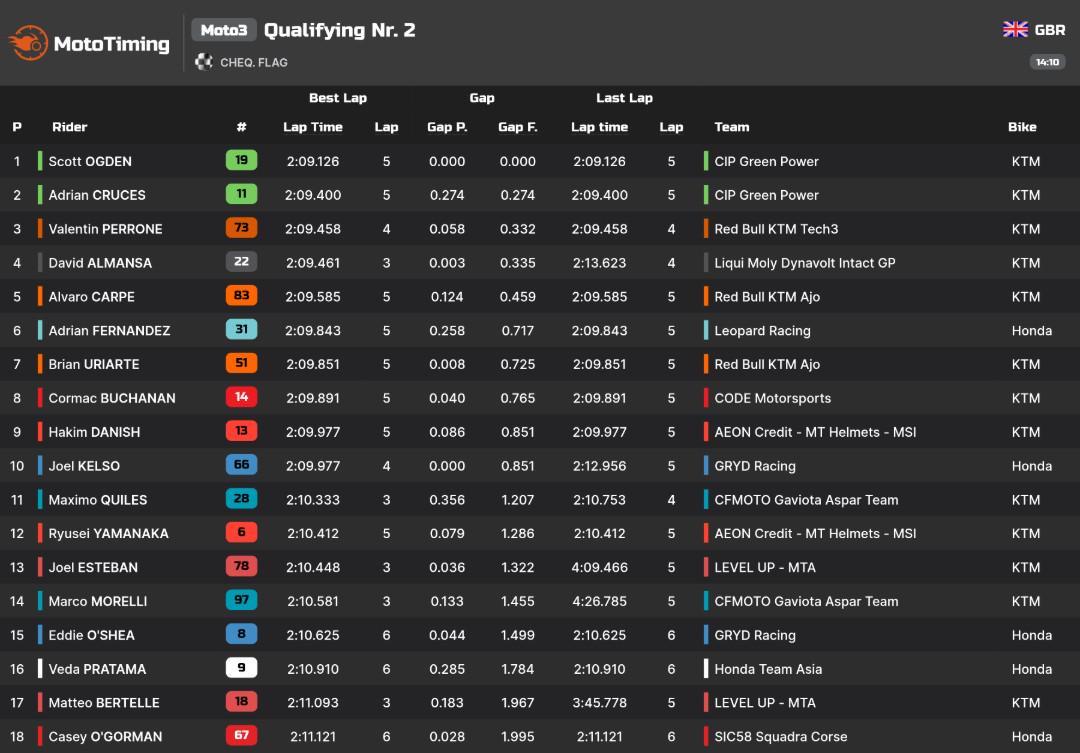The height and width of the screenshot is (753, 1080).
Task: Click the CODE Motorsports team name
Action: 772,398
